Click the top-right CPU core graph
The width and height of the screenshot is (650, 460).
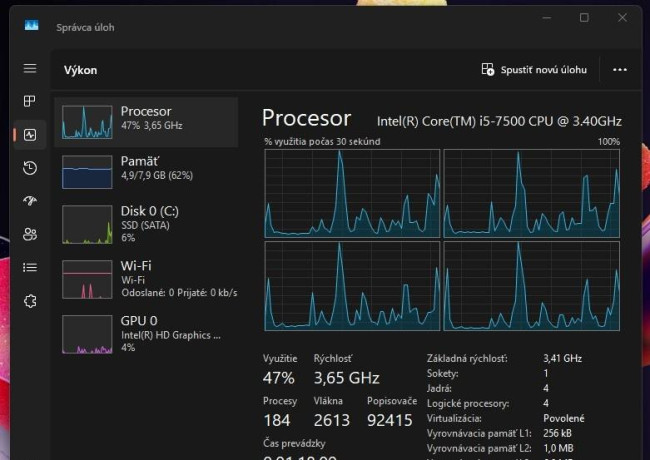pyautogui.click(x=531, y=194)
